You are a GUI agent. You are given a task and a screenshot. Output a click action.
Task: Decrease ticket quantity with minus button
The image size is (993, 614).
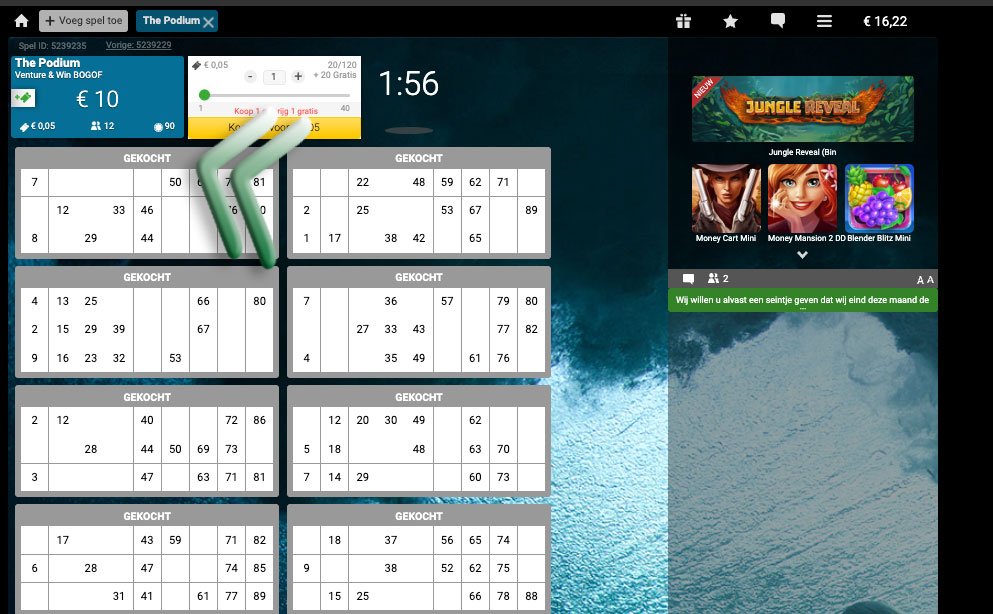[x=251, y=77]
